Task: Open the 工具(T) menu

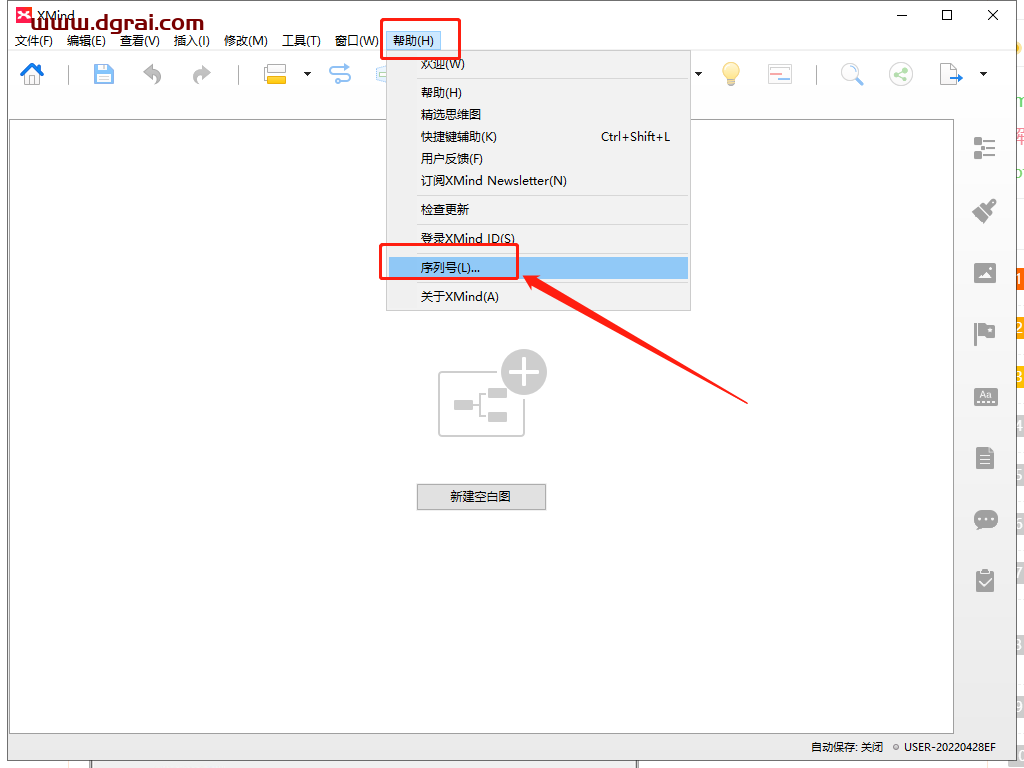Action: click(300, 41)
